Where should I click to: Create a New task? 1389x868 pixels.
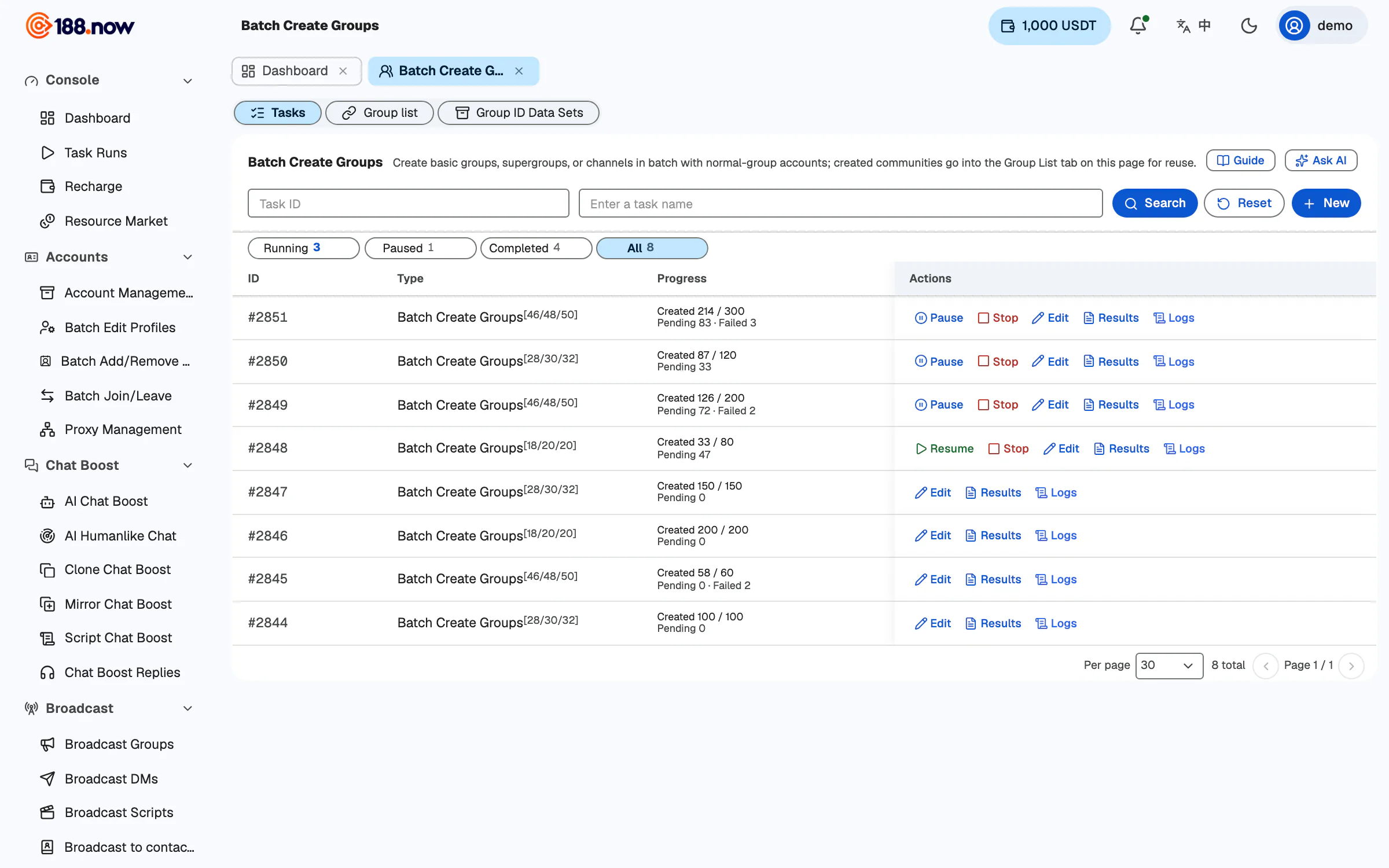pos(1326,203)
